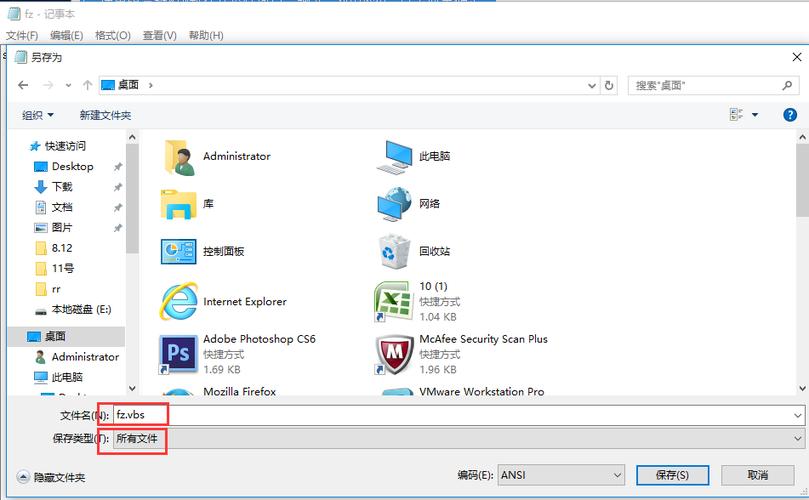Screen dimensions: 809x500
Task: Open the rr folder in sidebar
Action: [48, 289]
